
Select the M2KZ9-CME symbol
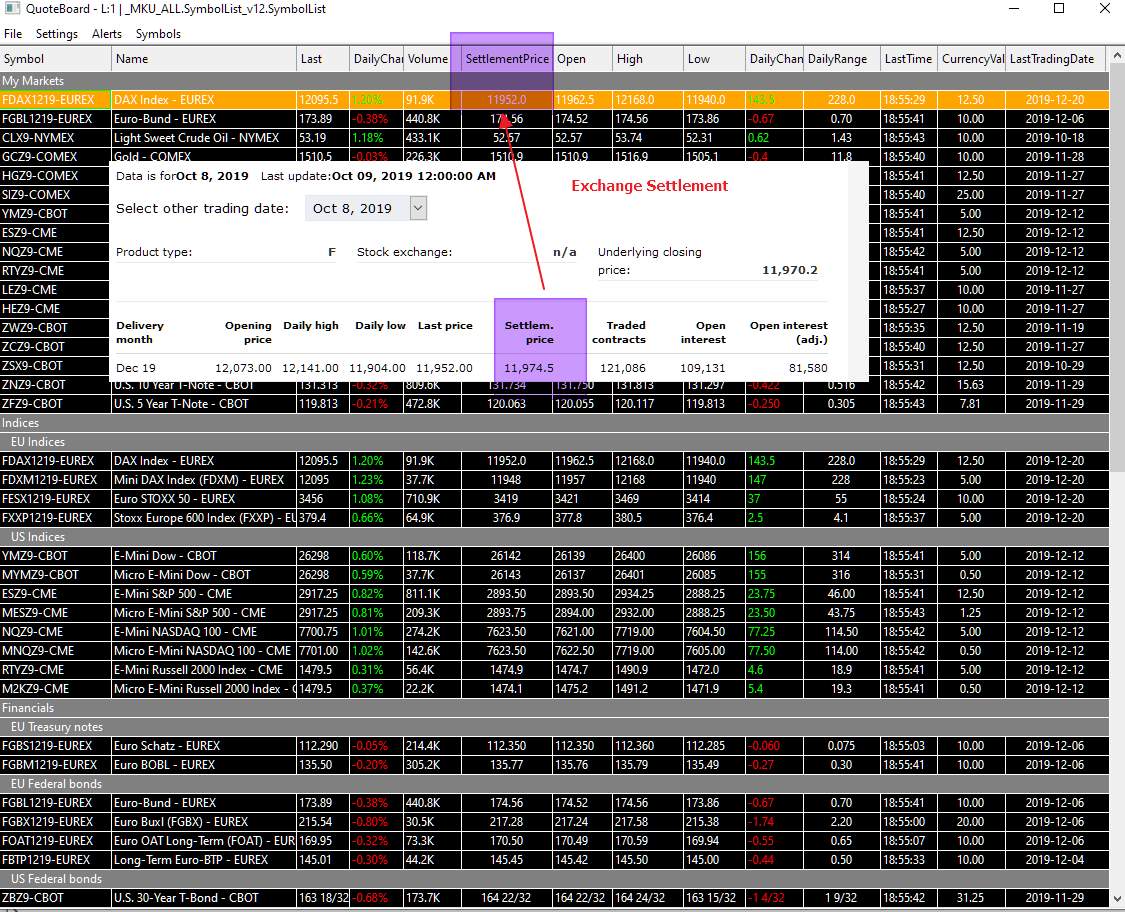click(x=35, y=689)
